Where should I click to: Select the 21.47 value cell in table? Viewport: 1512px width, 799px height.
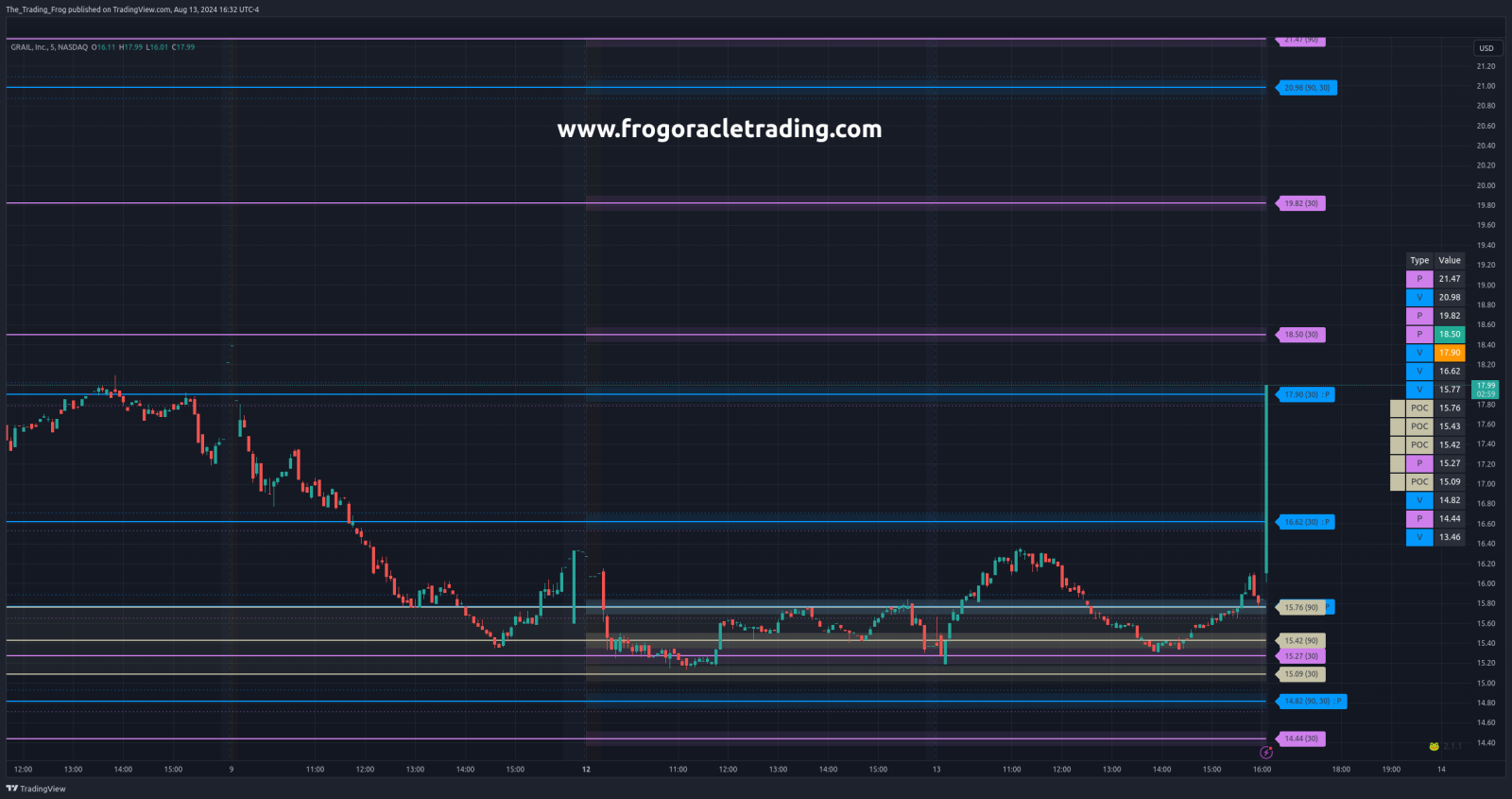pyautogui.click(x=1450, y=279)
